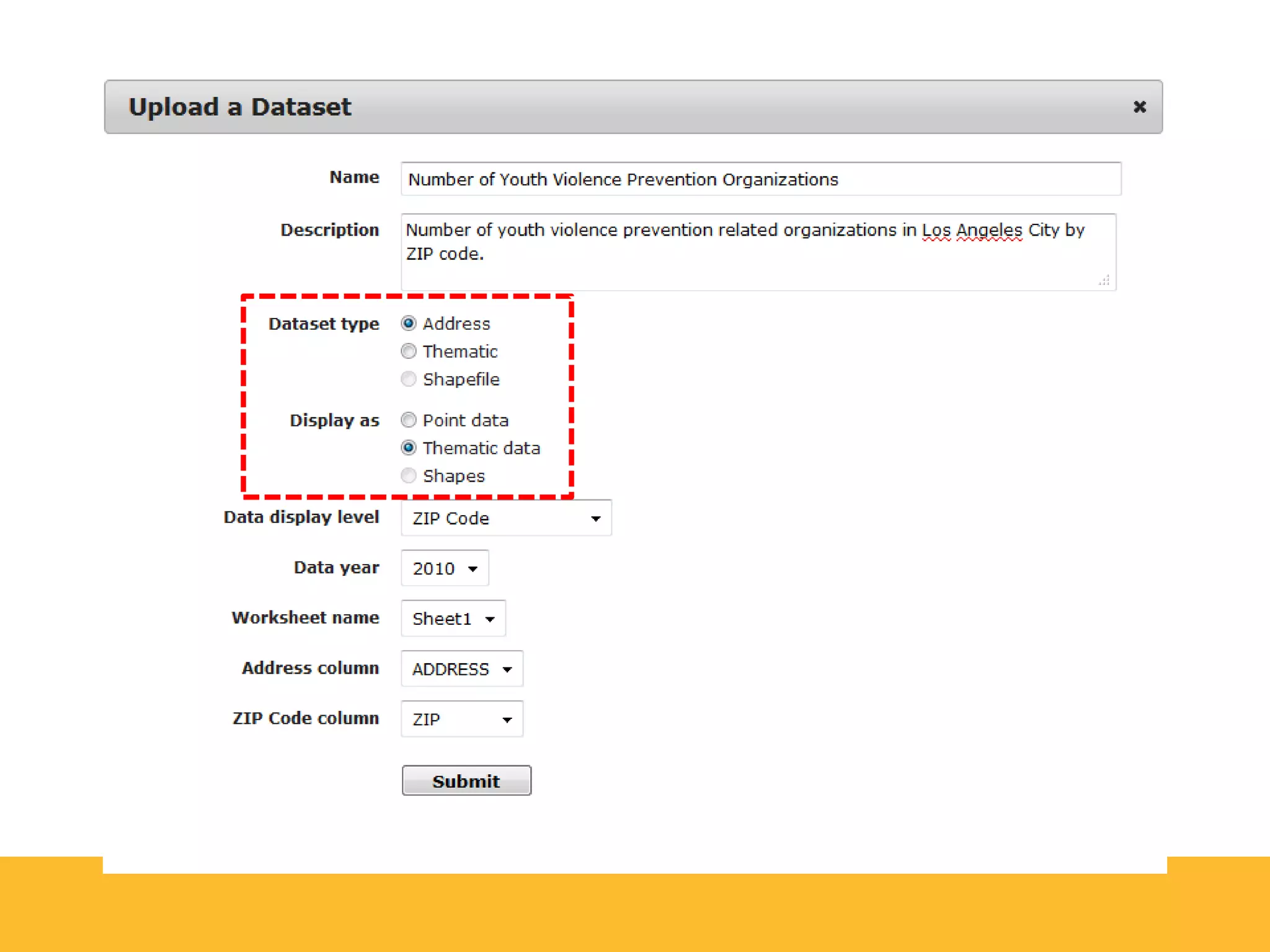Click the 2010 dropdown arrow
This screenshot has width=1270, height=952.
click(x=473, y=568)
